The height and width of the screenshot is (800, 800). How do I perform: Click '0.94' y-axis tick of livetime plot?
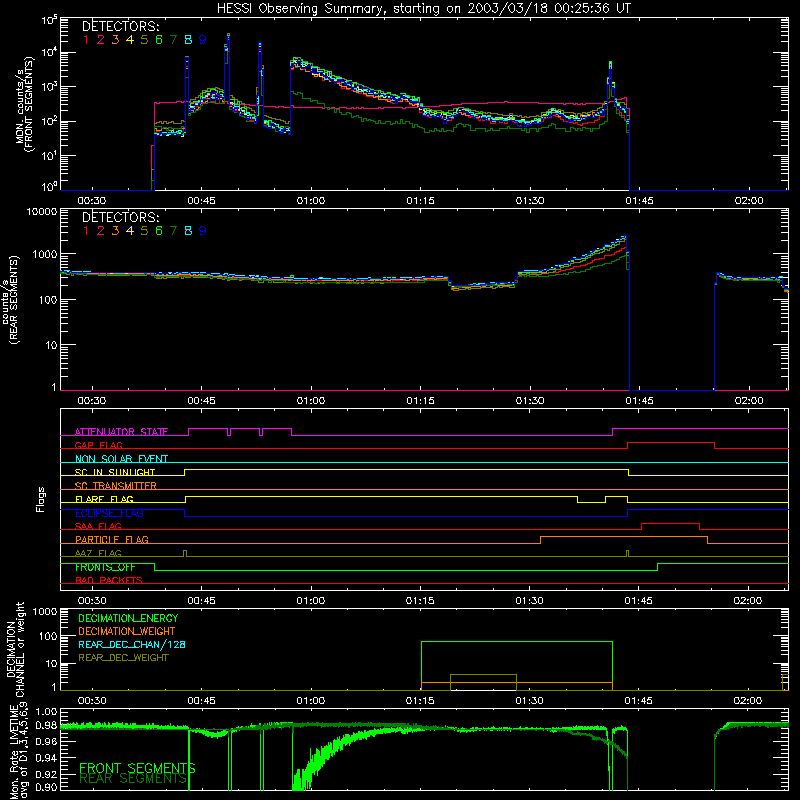click(x=46, y=757)
